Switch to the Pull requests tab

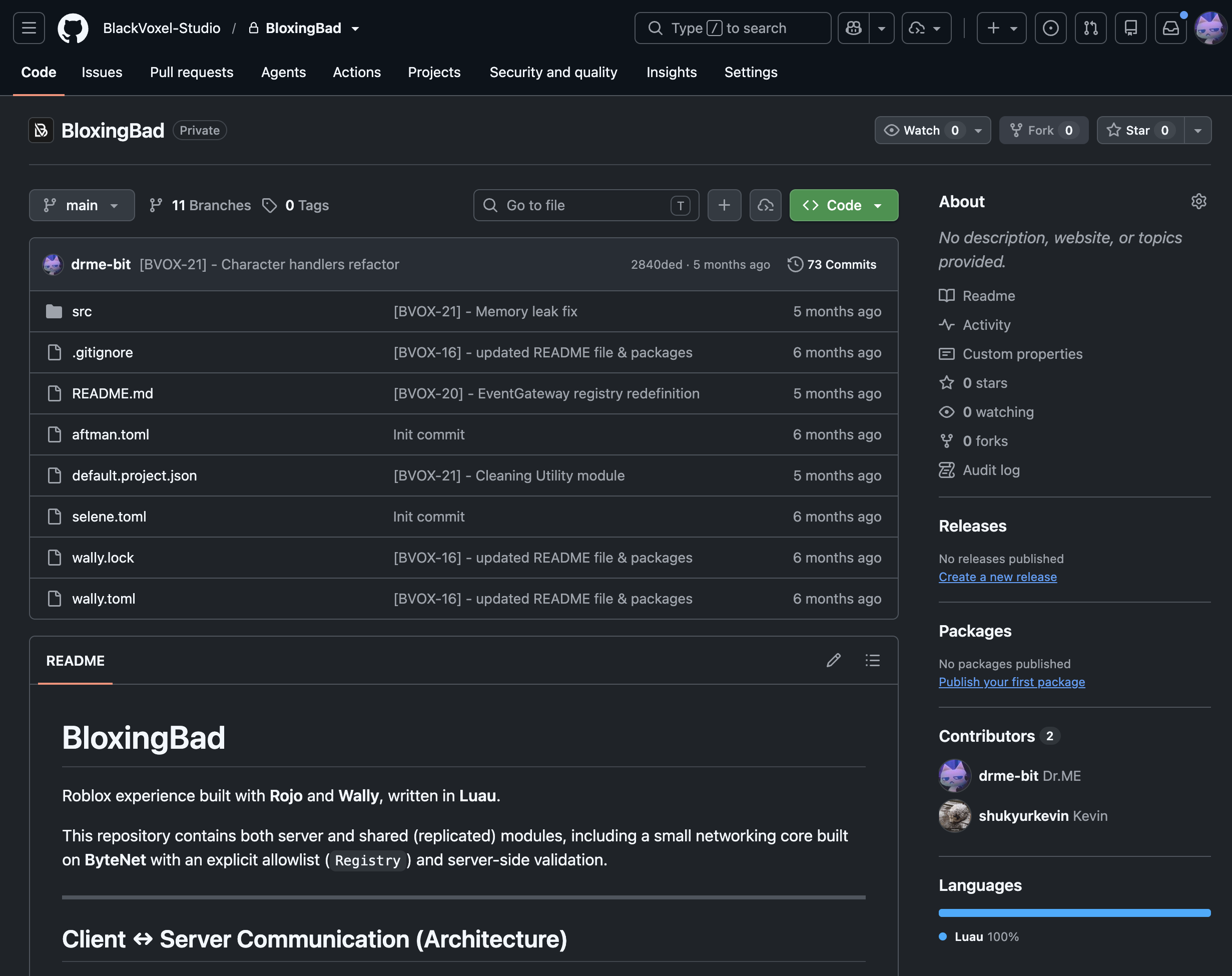pos(191,72)
